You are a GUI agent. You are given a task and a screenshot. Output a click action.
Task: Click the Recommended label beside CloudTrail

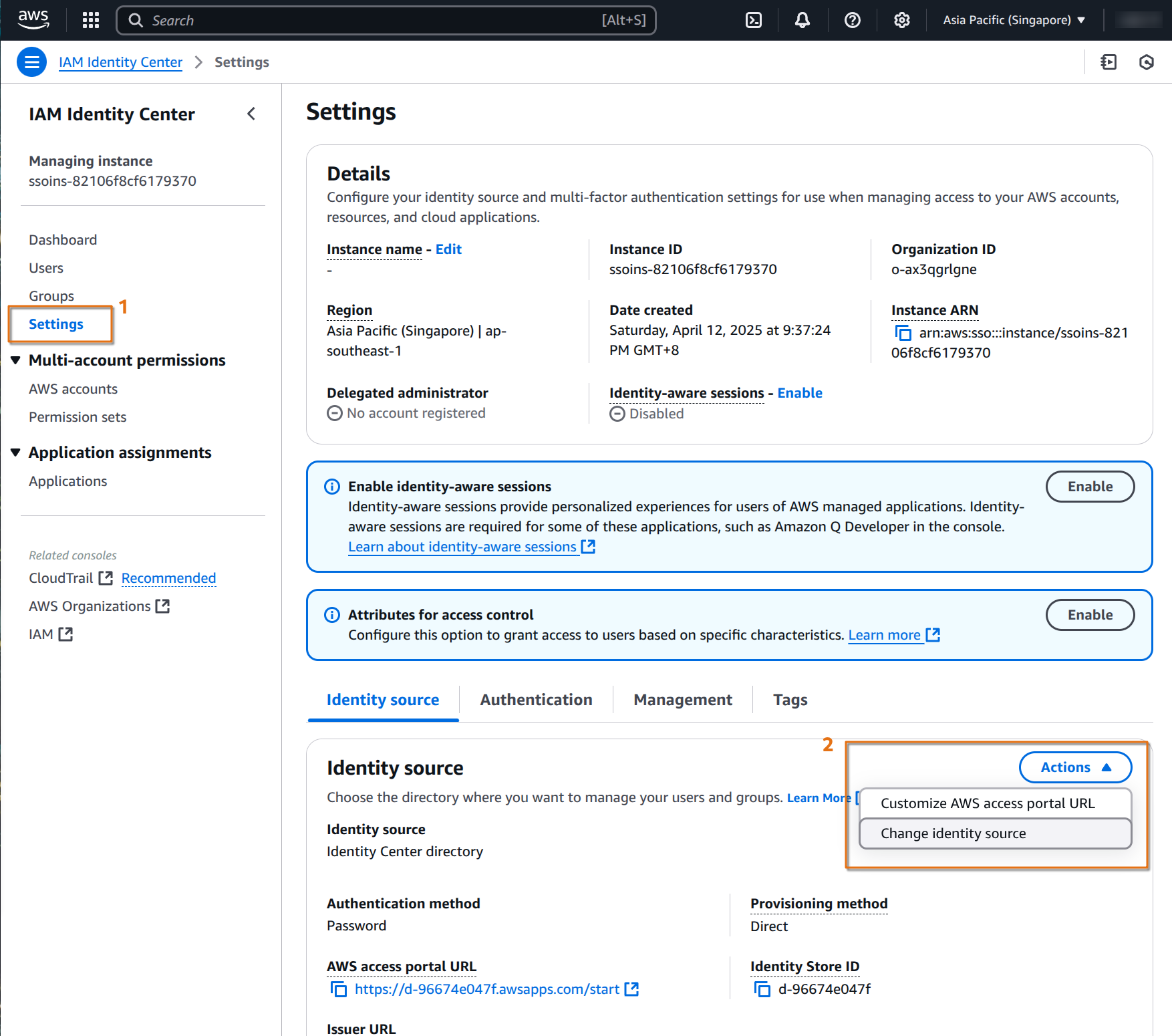[x=168, y=578]
